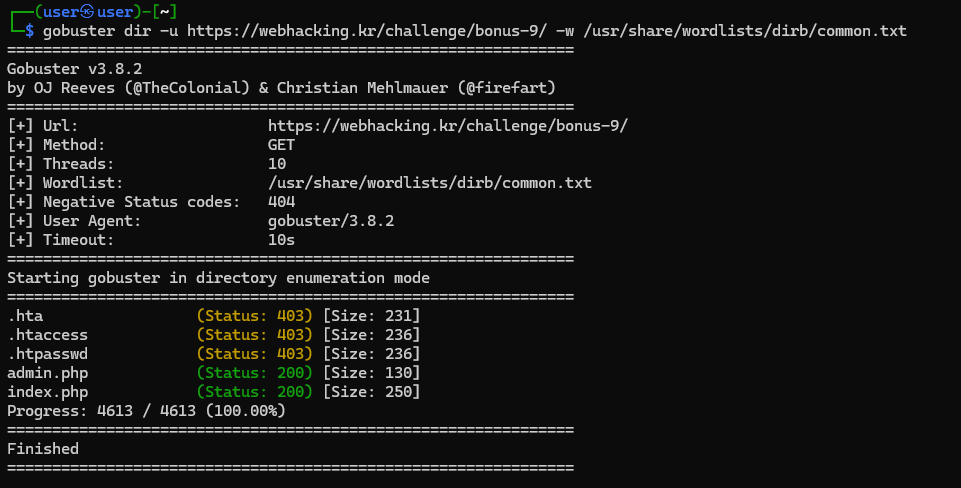Click the target URL in the command line
Viewport: 961px width, 488px height.
pyautogui.click(x=367, y=31)
